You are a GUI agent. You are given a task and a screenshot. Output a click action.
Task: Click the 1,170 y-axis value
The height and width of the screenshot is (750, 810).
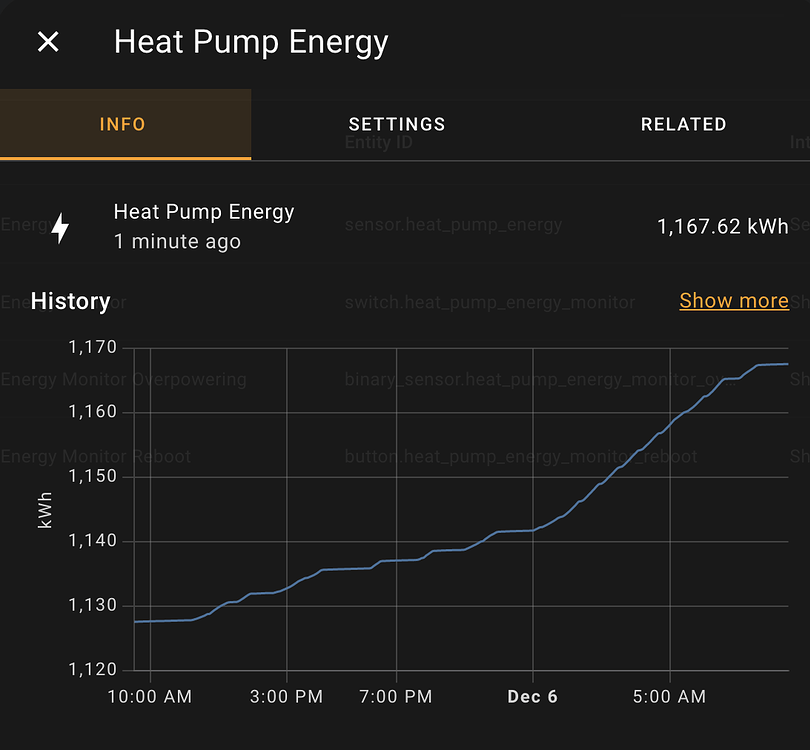tap(95, 347)
